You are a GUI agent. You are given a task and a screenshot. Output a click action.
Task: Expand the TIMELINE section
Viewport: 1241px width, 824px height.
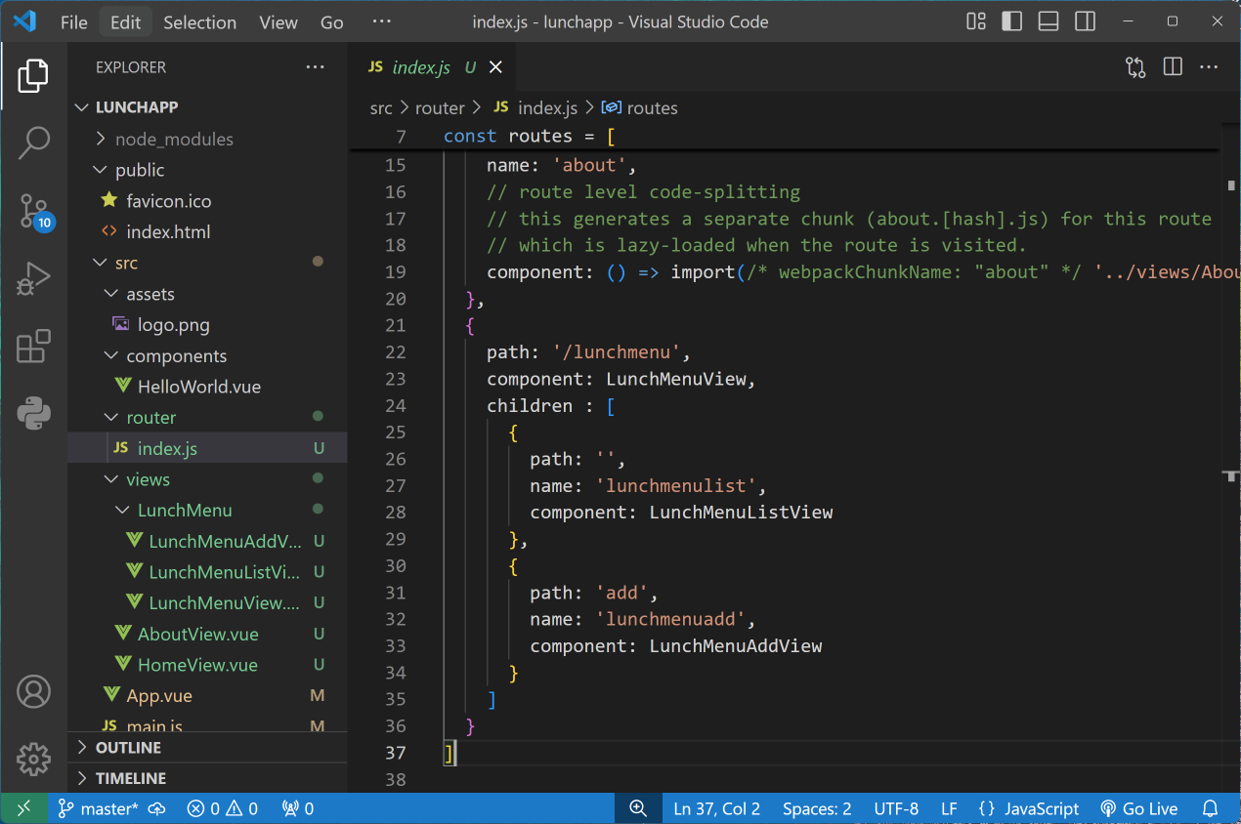tap(208, 778)
